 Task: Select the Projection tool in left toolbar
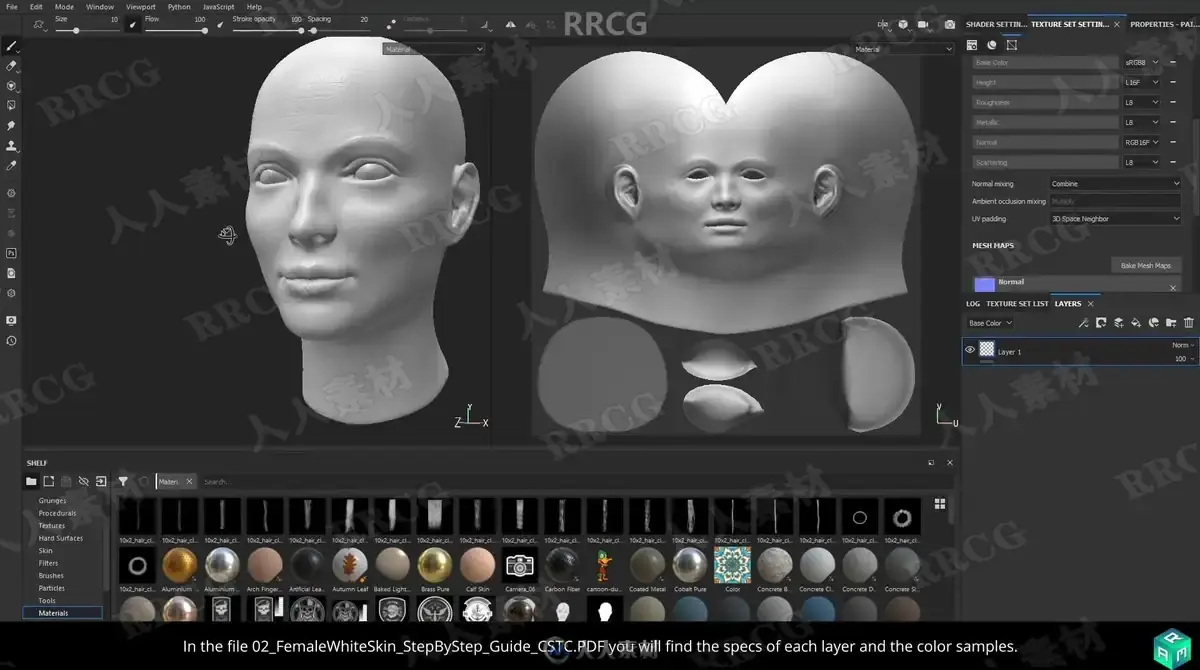(11, 85)
